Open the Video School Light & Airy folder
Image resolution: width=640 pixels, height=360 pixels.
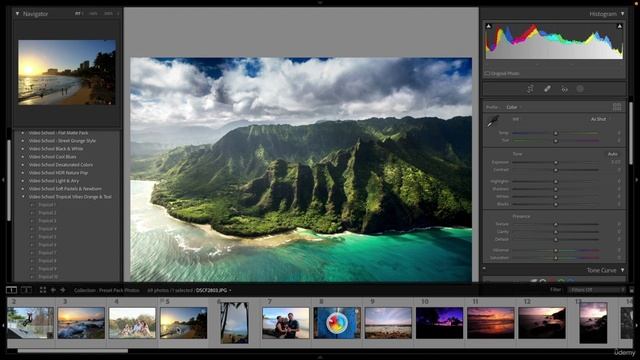coord(54,181)
